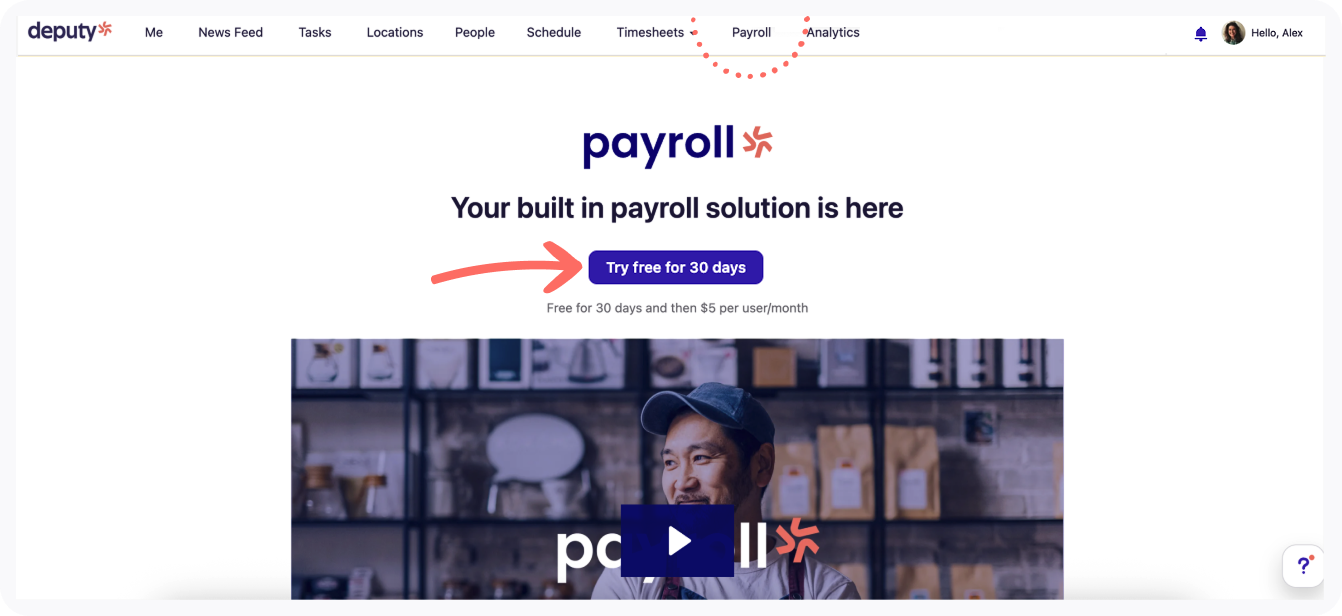Switch to the Schedule page

(x=554, y=32)
